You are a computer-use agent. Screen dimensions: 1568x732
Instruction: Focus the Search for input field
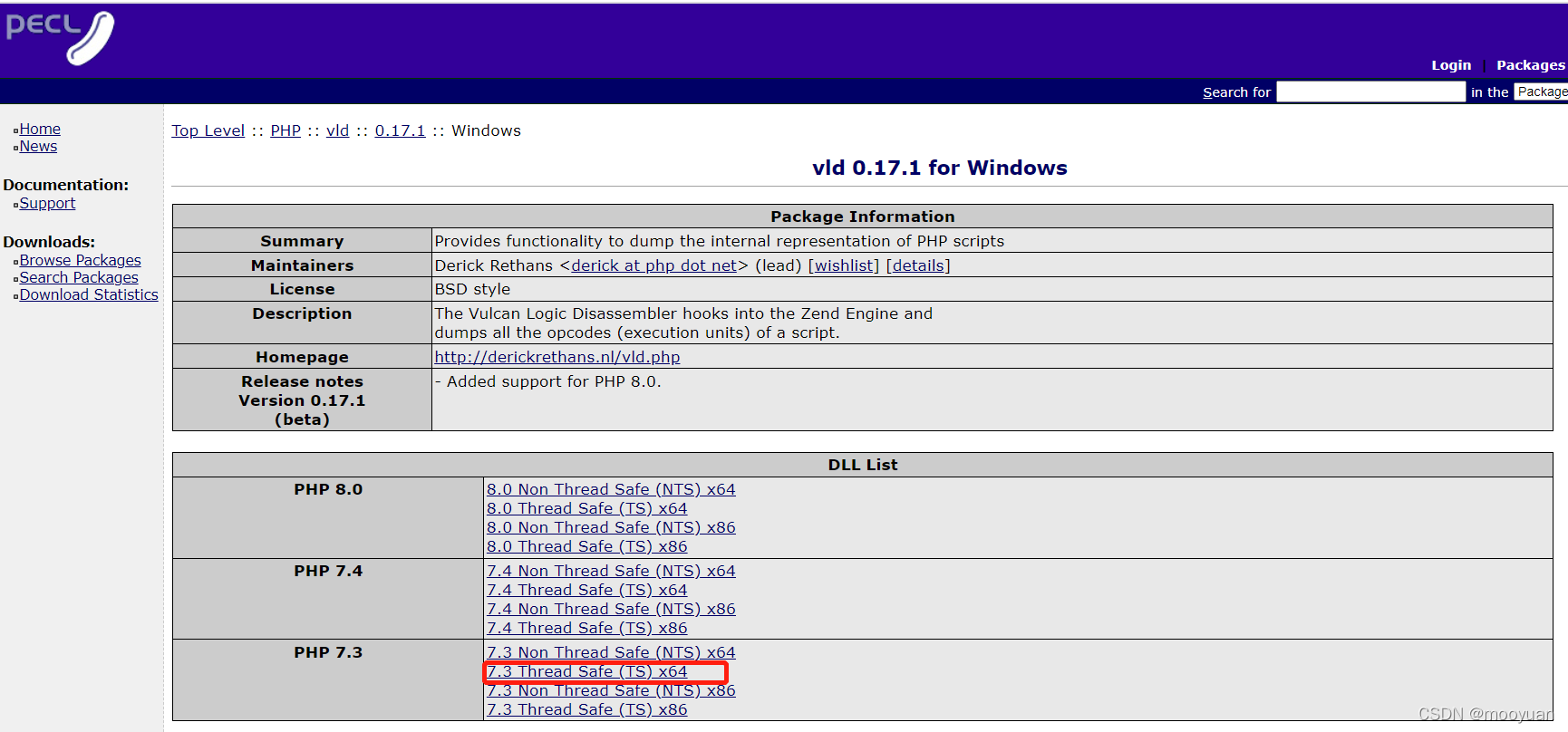(1370, 91)
